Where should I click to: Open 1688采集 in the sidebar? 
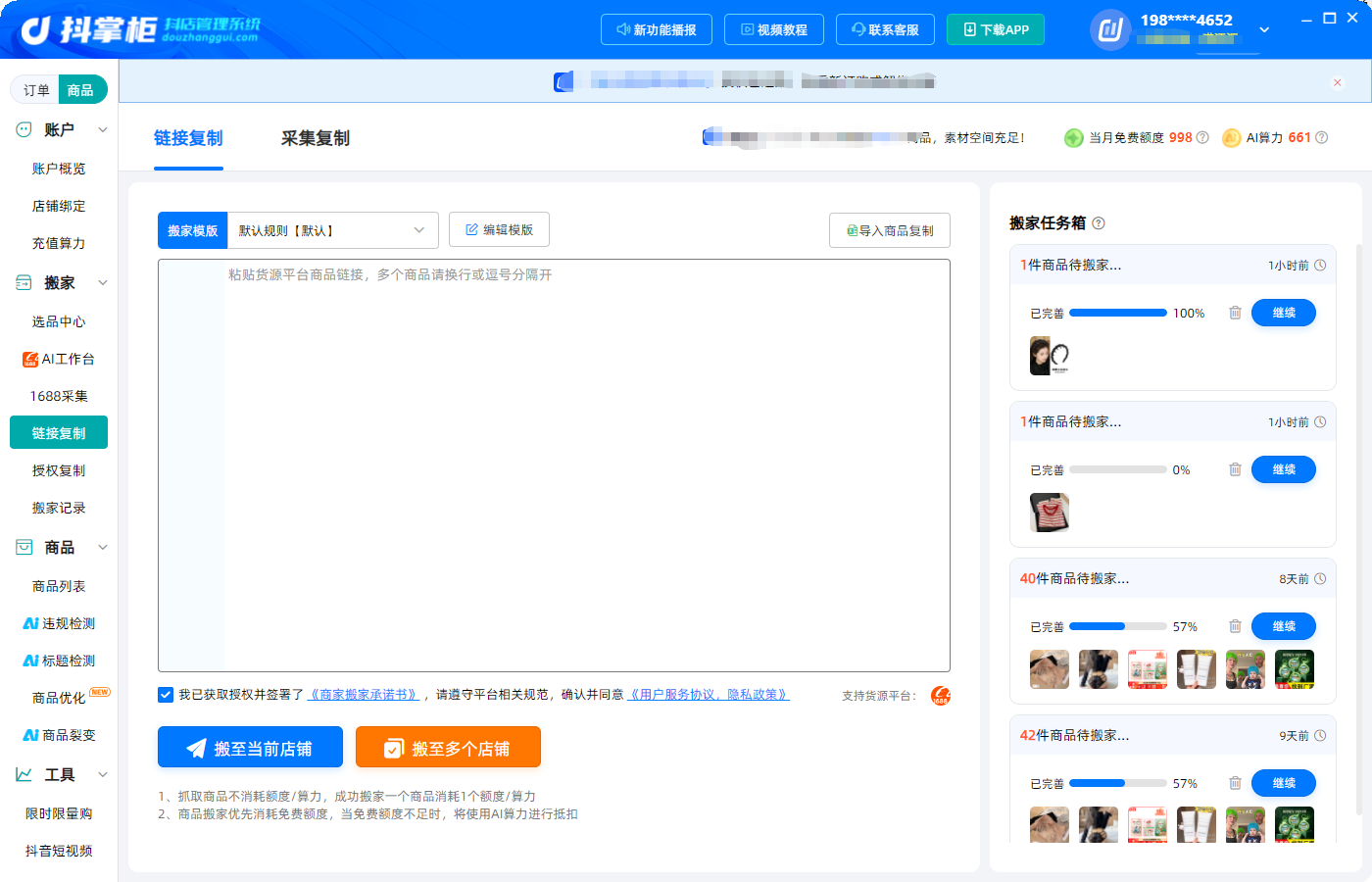[x=59, y=396]
